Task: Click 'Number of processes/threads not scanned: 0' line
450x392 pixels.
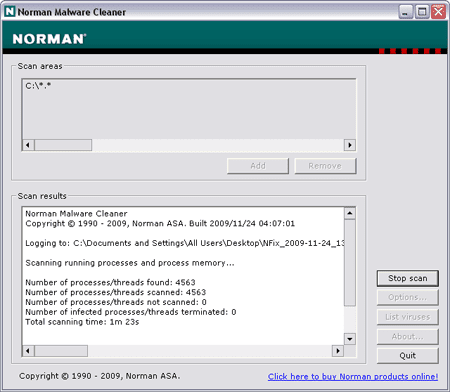Action: coord(116,302)
